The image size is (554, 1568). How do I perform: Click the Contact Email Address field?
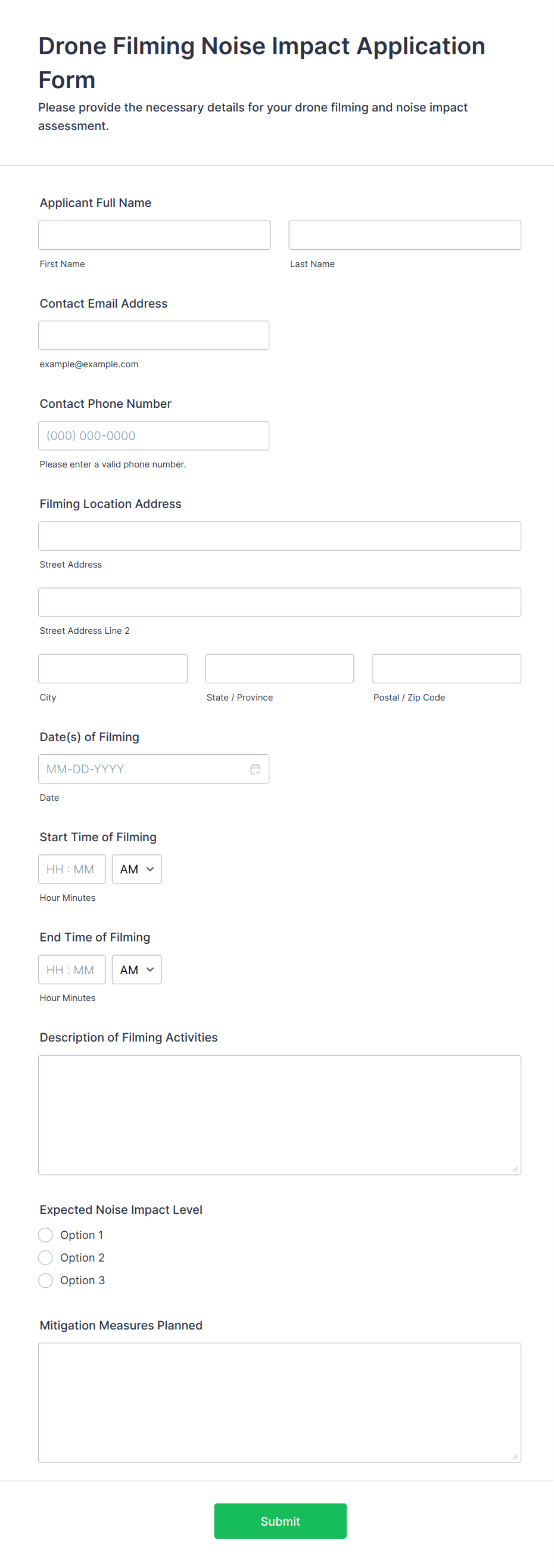(x=154, y=336)
